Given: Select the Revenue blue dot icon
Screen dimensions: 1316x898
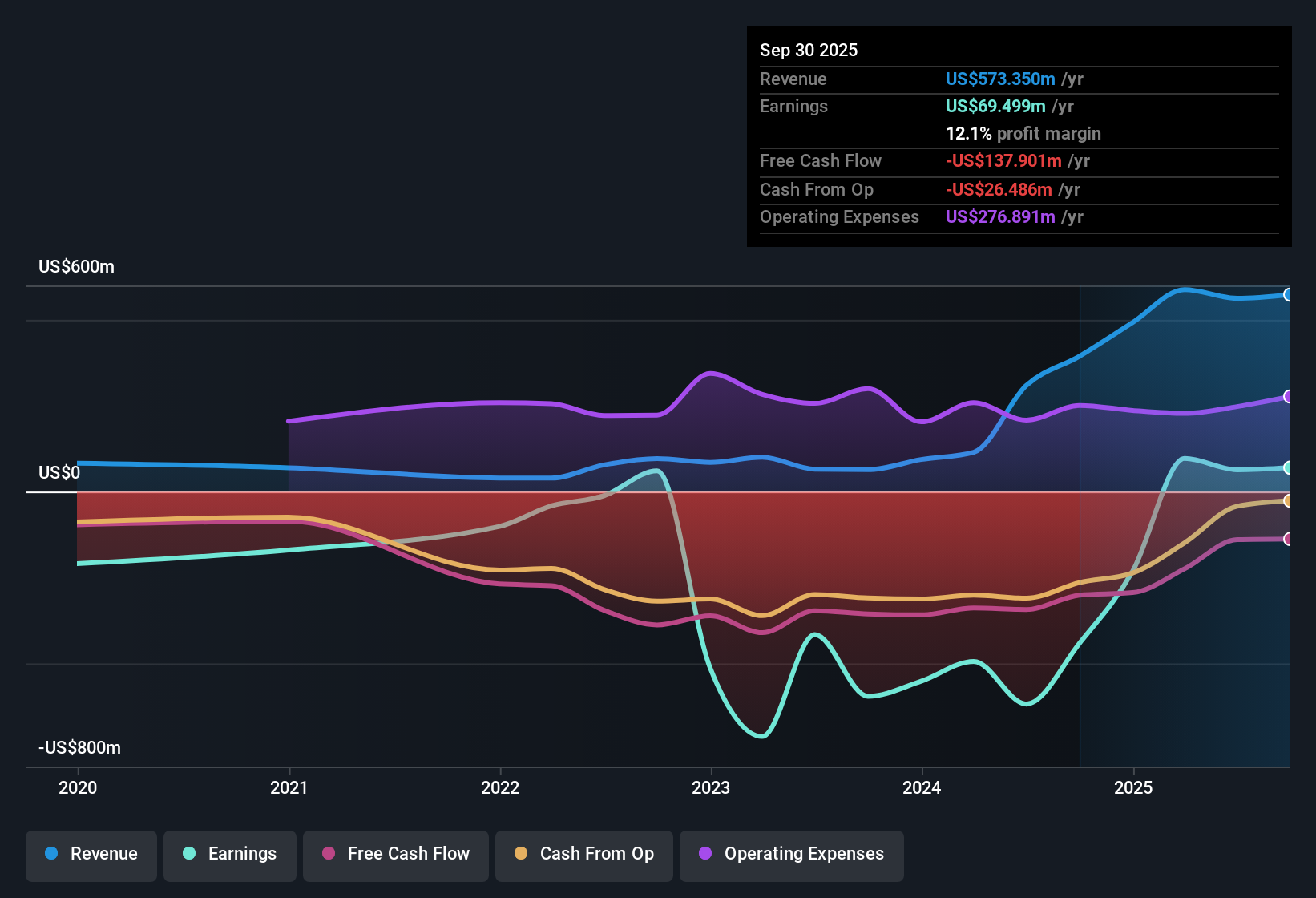Looking at the screenshot, I should (x=51, y=854).
